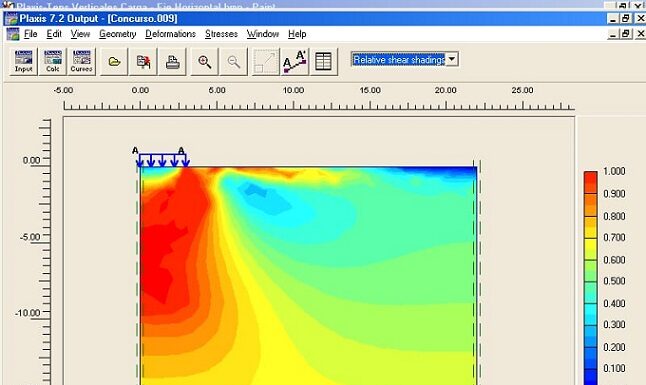Click the left A load label

[x=135, y=151]
